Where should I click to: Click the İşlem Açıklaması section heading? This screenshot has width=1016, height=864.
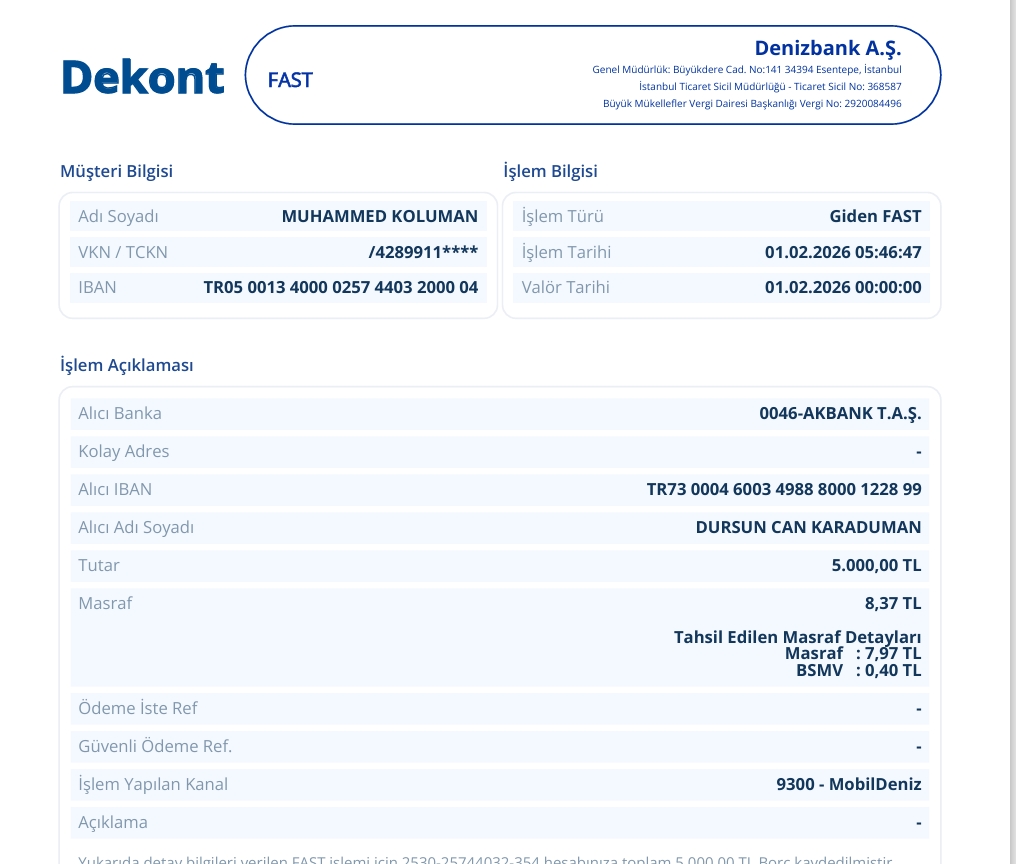tap(127, 365)
